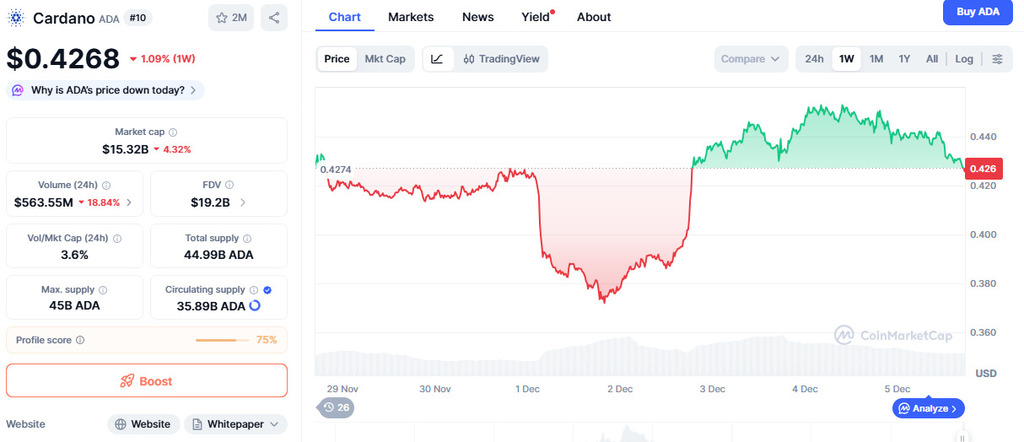Click the share icon next to Cardano
The width and height of the screenshot is (1024, 442).
tap(274, 18)
